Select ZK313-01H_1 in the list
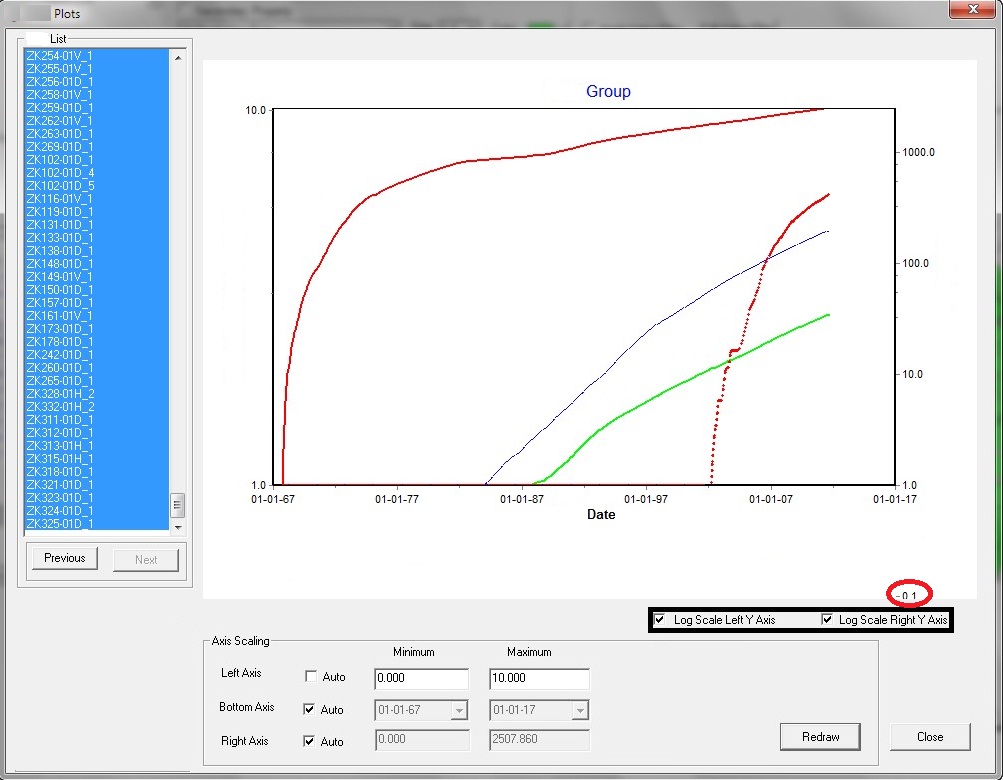 (97, 446)
